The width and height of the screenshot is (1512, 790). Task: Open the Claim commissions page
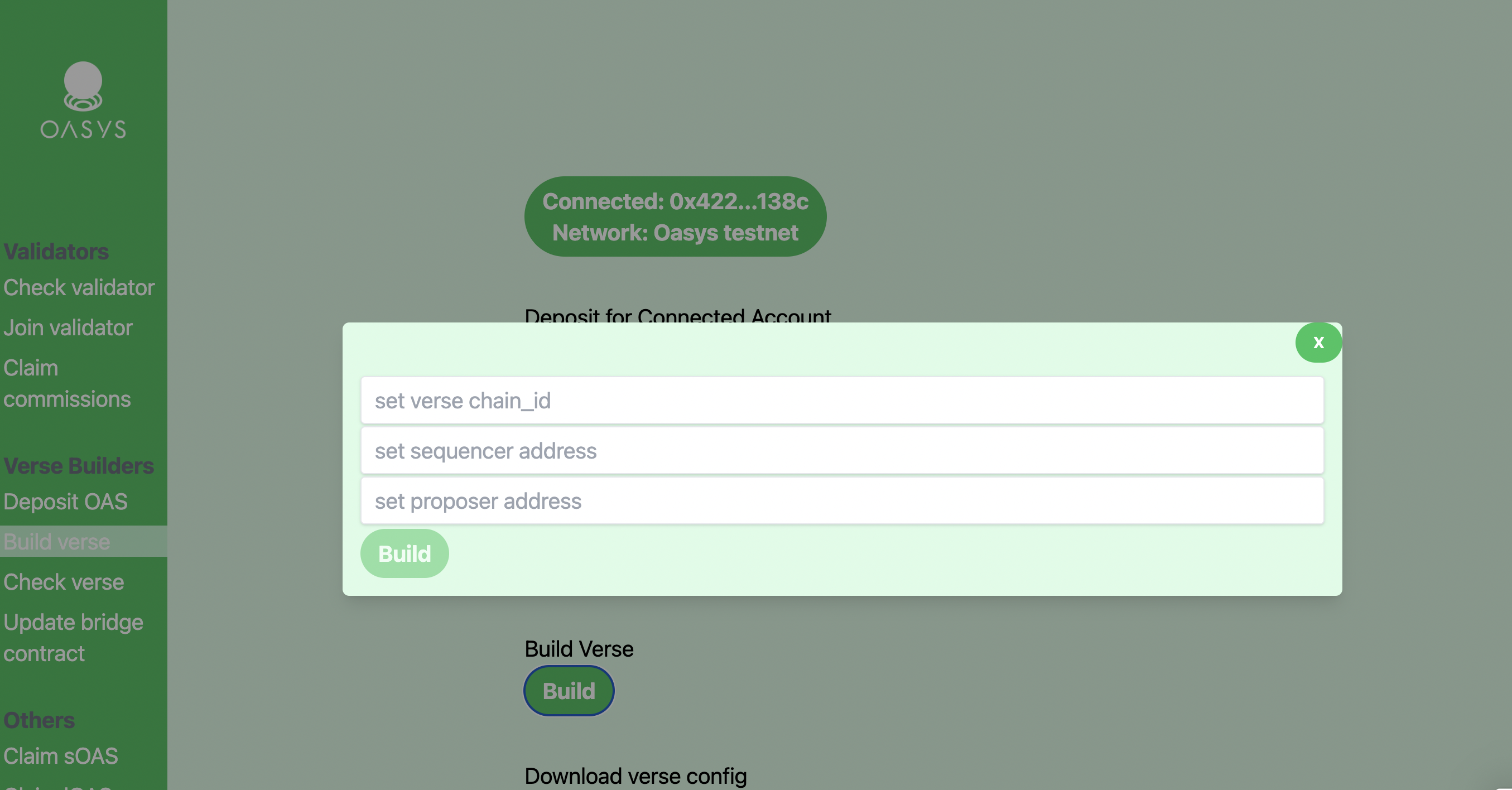tap(67, 383)
